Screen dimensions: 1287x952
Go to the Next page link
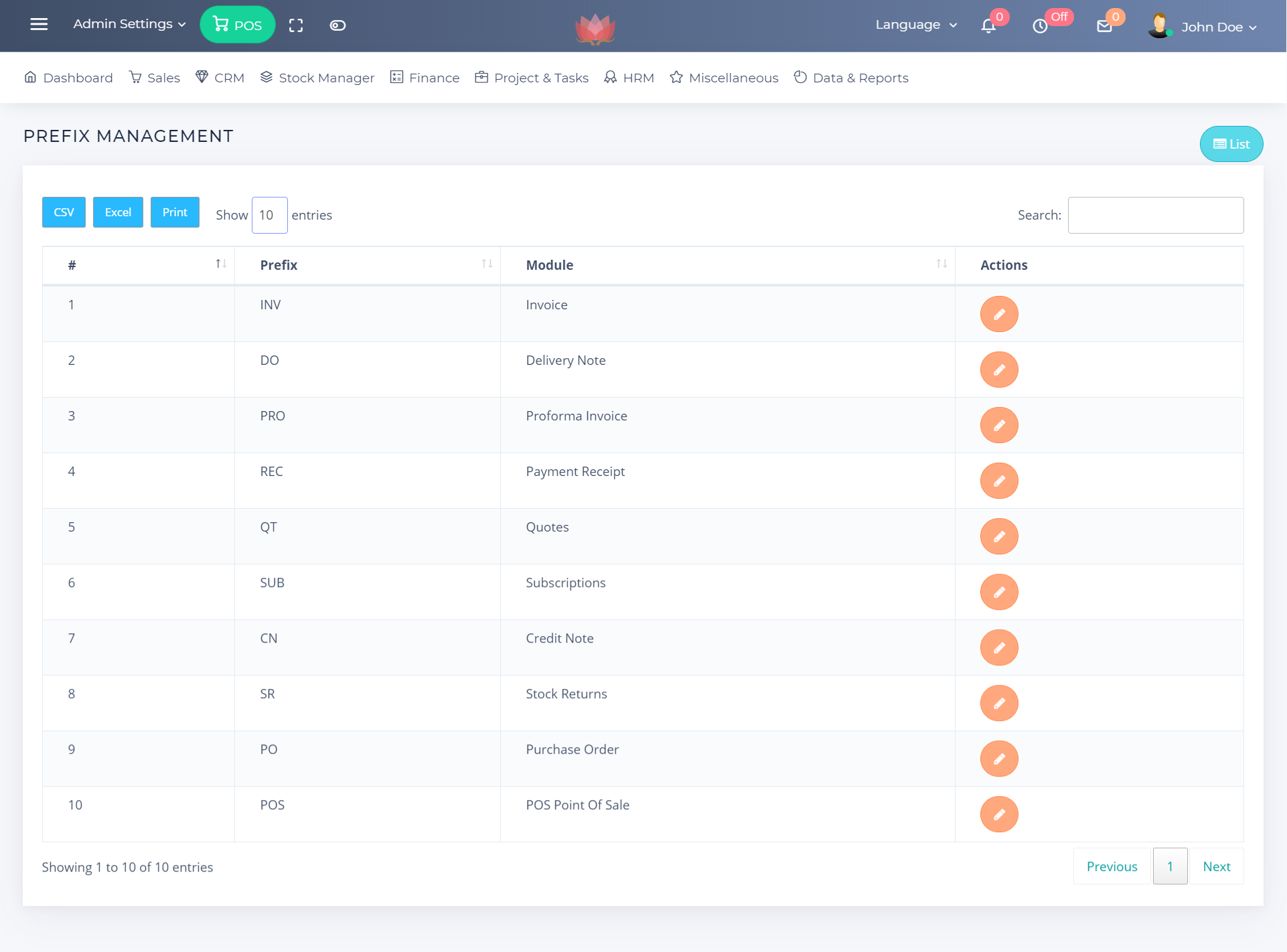(1216, 866)
